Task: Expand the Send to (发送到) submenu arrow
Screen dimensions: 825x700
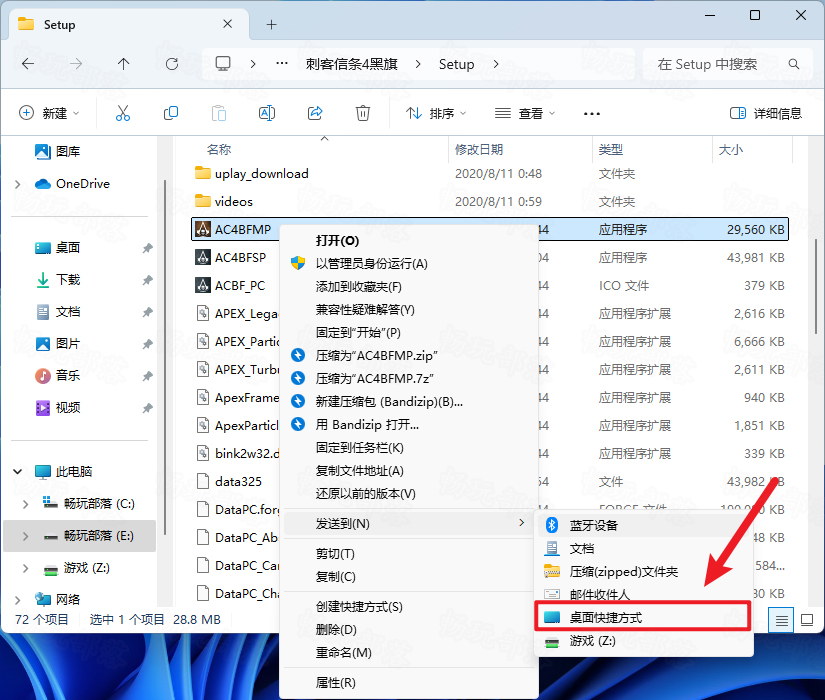Action: point(521,523)
